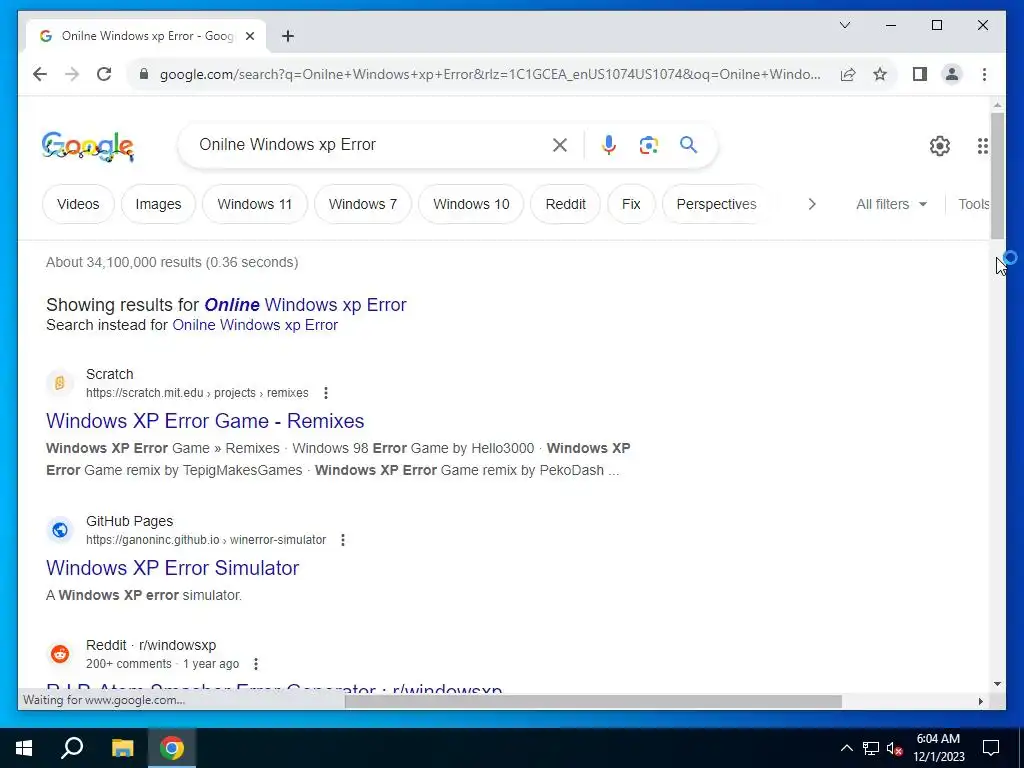The height and width of the screenshot is (768, 1024).
Task: Close the Onilne Windows xp Error tab
Action: [x=249, y=36]
